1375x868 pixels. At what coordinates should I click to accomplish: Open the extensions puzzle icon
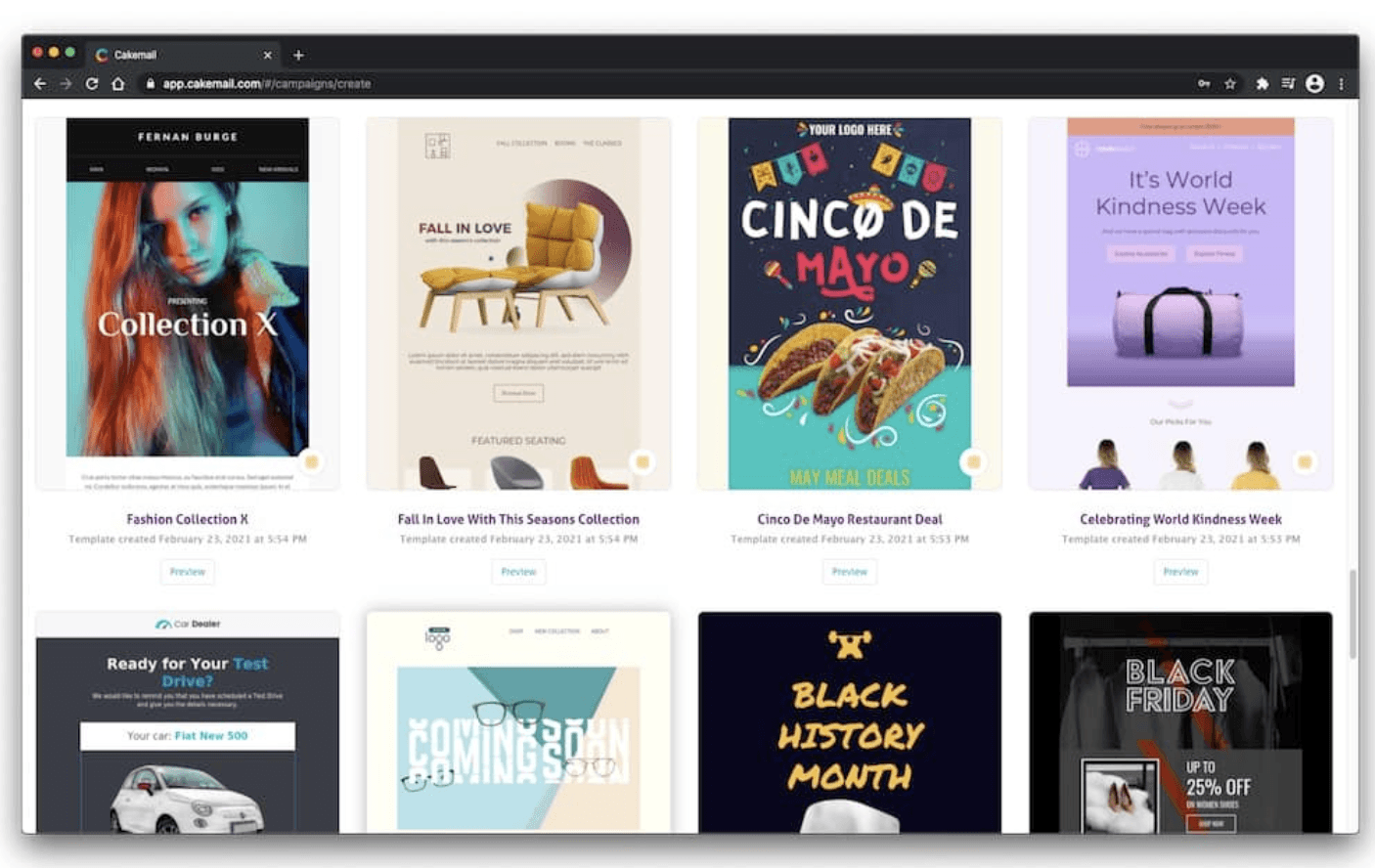[x=1262, y=84]
